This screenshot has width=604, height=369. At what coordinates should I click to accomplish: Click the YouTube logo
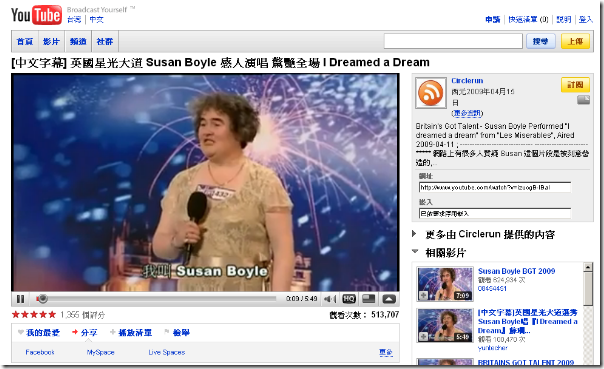click(x=36, y=15)
